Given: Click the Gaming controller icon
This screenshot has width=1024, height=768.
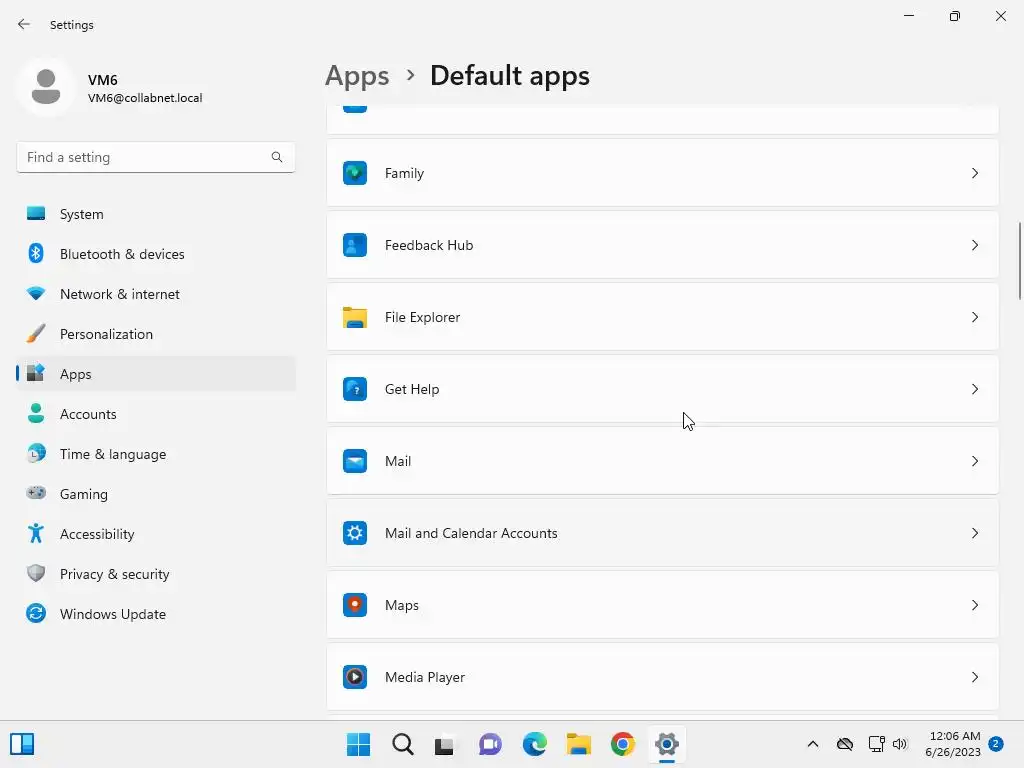Looking at the screenshot, I should click(x=36, y=493).
